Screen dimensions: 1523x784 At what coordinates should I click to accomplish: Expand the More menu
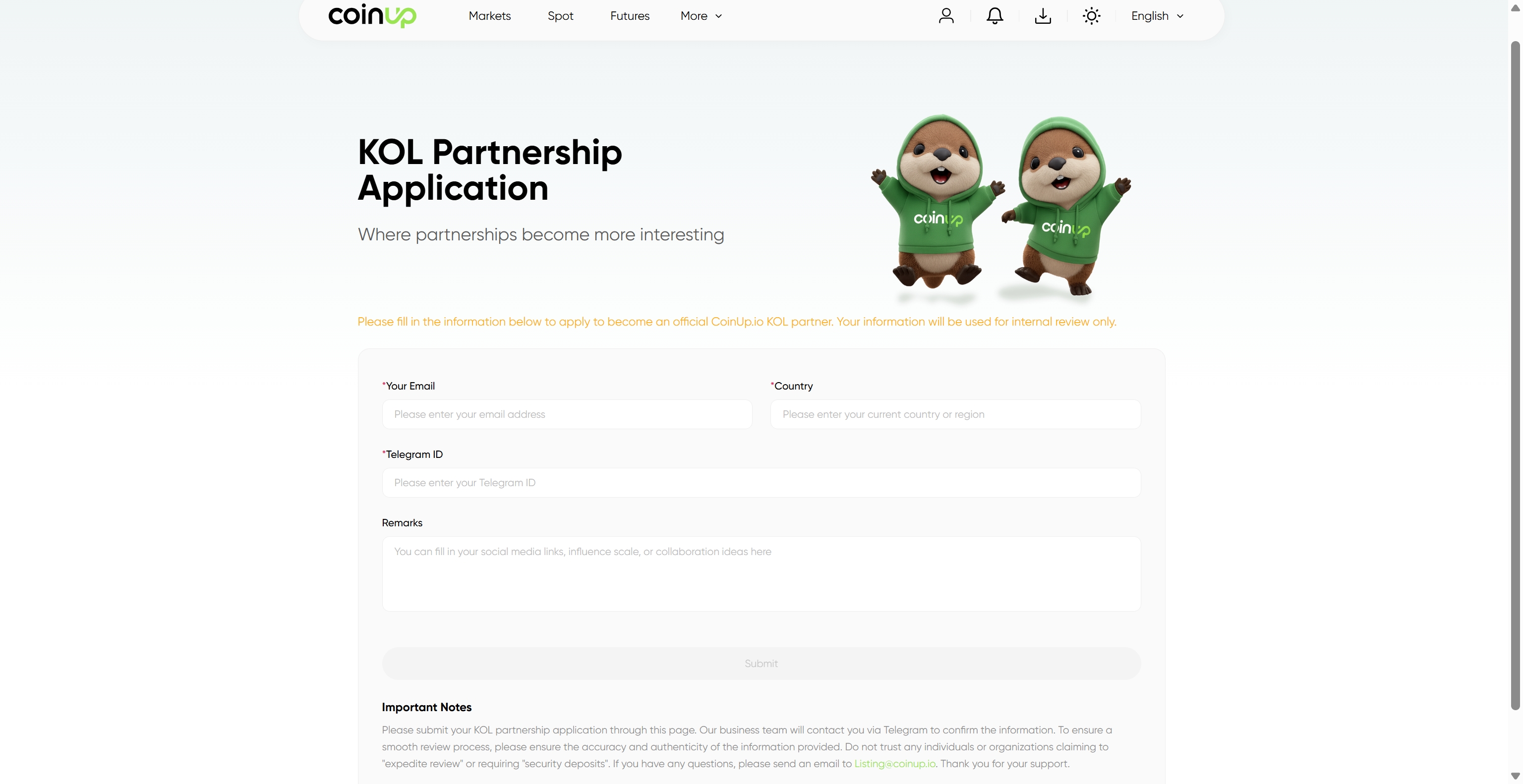(701, 16)
